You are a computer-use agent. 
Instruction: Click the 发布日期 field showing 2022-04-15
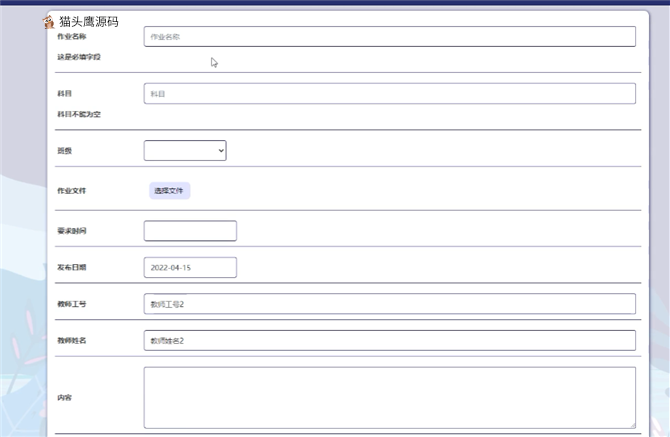(x=190, y=267)
